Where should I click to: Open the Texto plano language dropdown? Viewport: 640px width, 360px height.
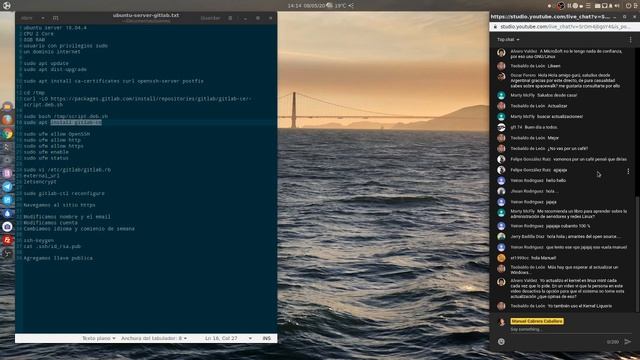[98, 338]
